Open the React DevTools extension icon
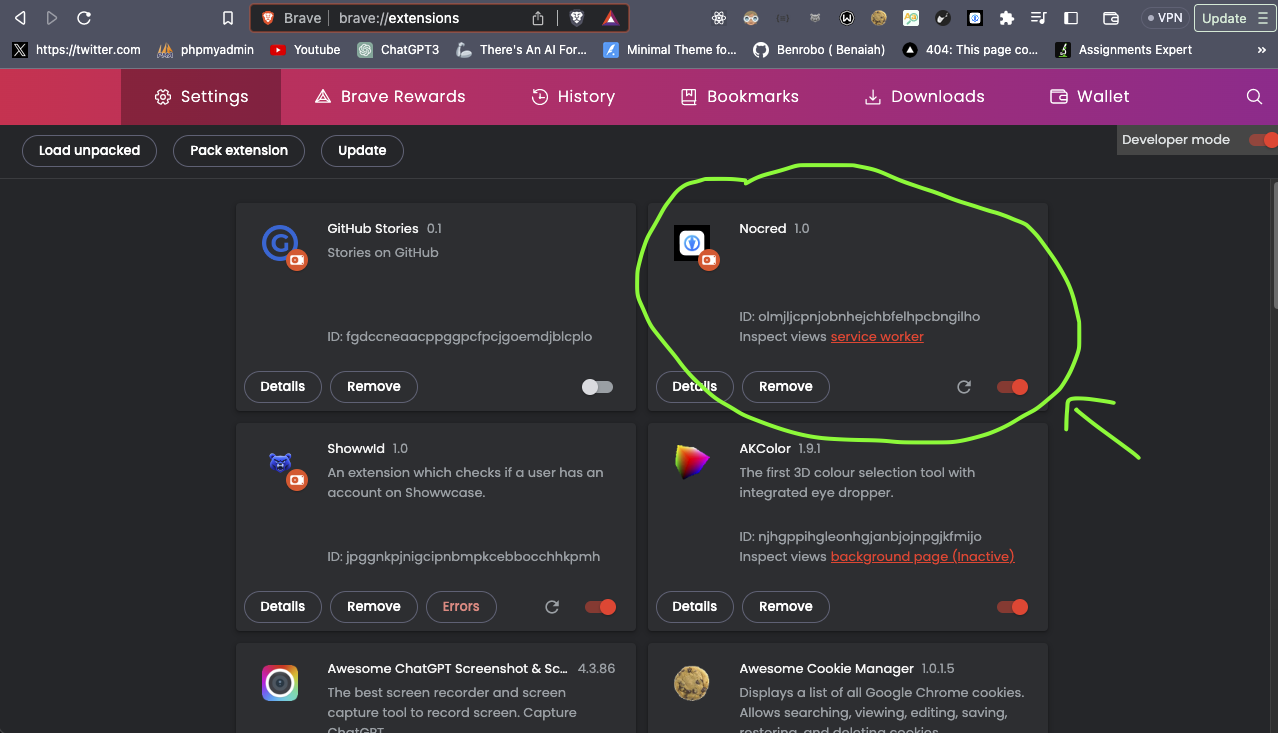The width and height of the screenshot is (1278, 733). tap(718, 18)
